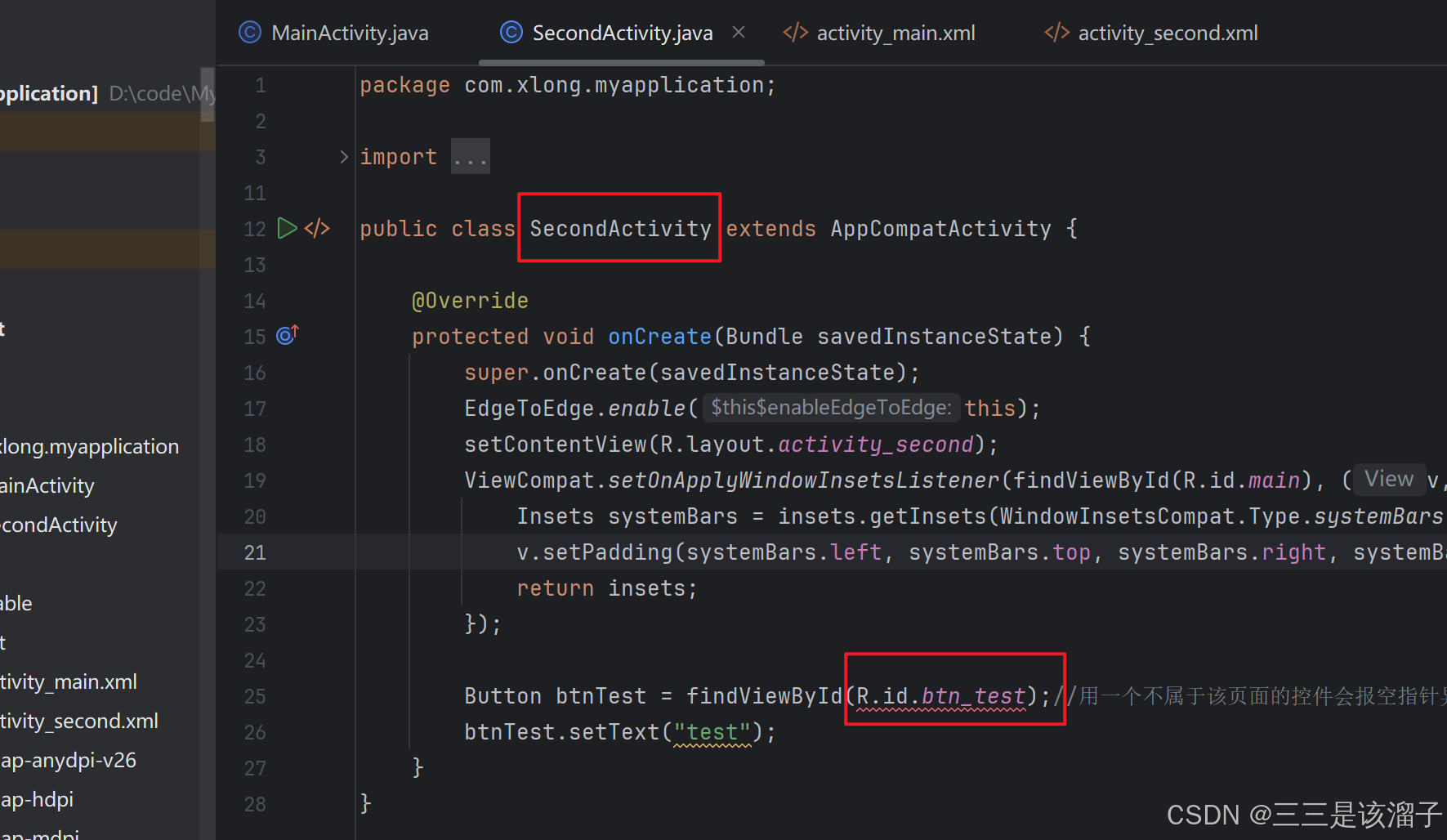Image resolution: width=1447 pixels, height=840 pixels.
Task: Click super.onCreate call on line 16
Action: pos(692,373)
